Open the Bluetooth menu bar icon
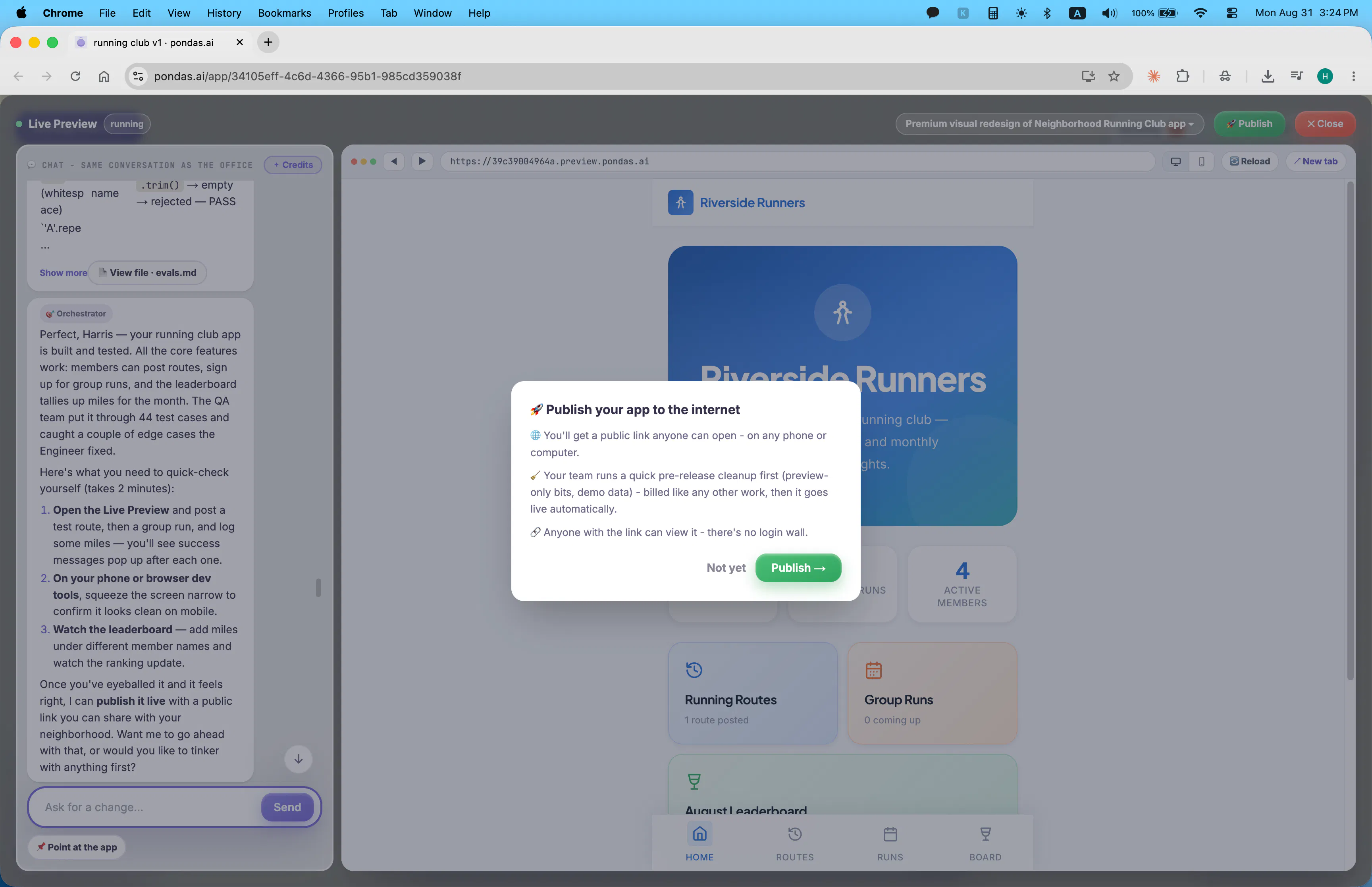Screen dimensions: 1372x887 tap(1047, 13)
